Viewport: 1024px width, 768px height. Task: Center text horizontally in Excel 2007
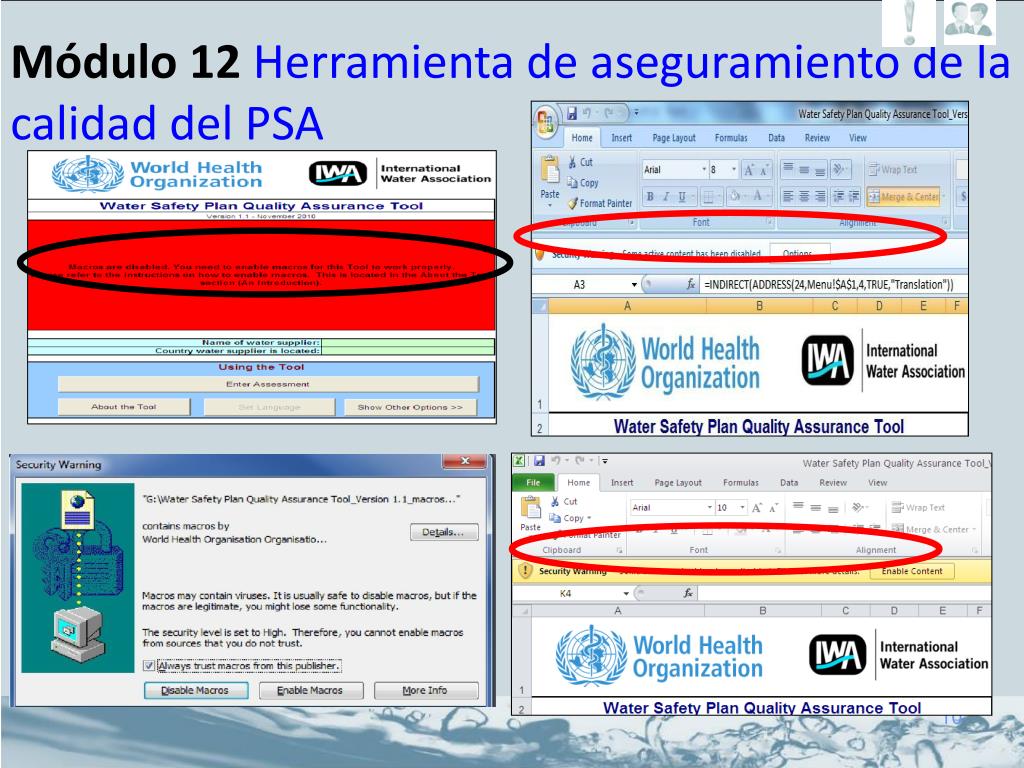pos(804,196)
